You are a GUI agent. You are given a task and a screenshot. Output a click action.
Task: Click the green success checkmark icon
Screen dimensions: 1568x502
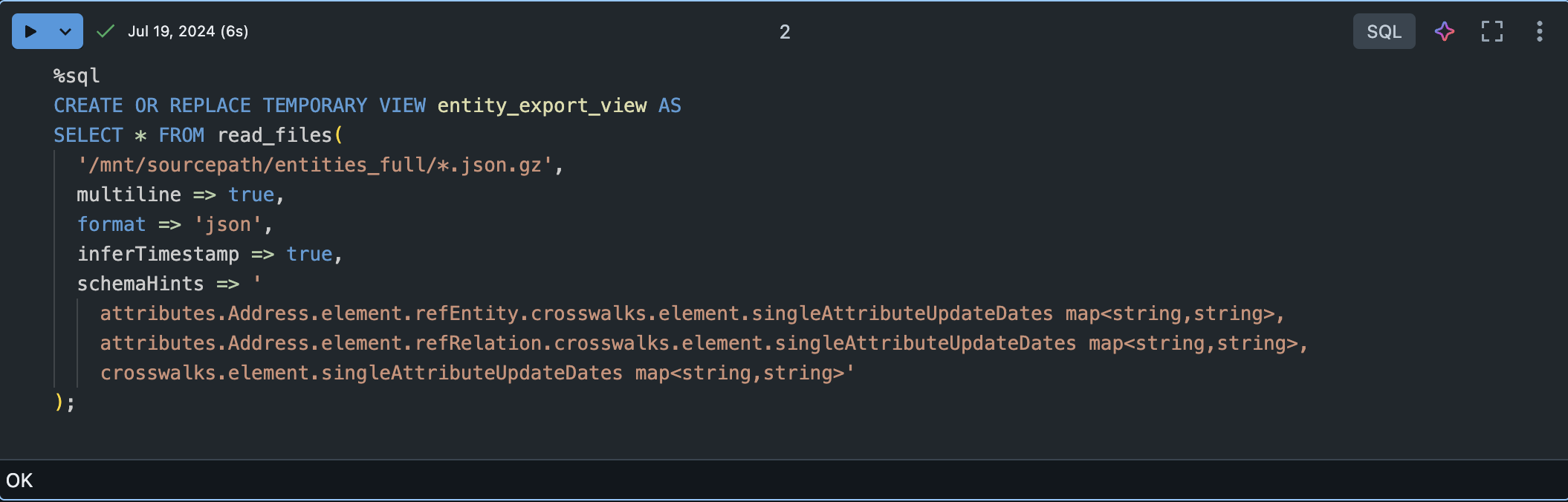coord(106,31)
